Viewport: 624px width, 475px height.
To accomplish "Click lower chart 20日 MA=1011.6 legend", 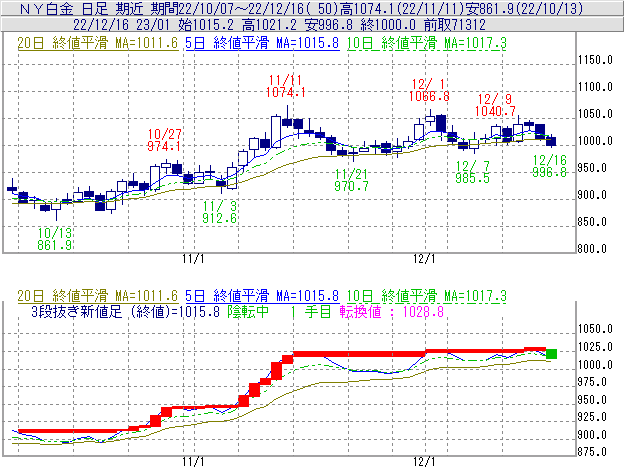I will tap(98, 296).
